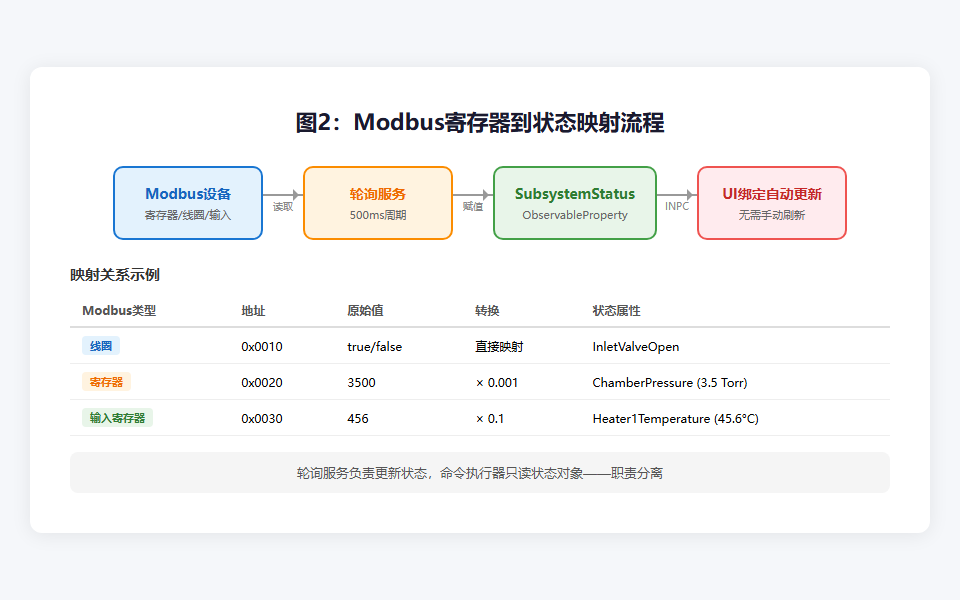
Task: Click the 读取 arrow label
Action: pos(283,207)
